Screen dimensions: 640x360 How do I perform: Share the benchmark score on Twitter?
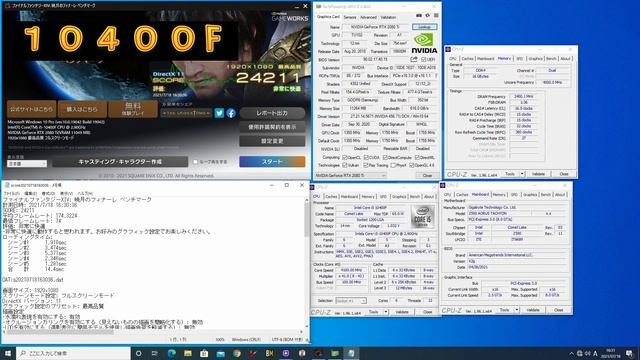pyautogui.click(x=219, y=113)
